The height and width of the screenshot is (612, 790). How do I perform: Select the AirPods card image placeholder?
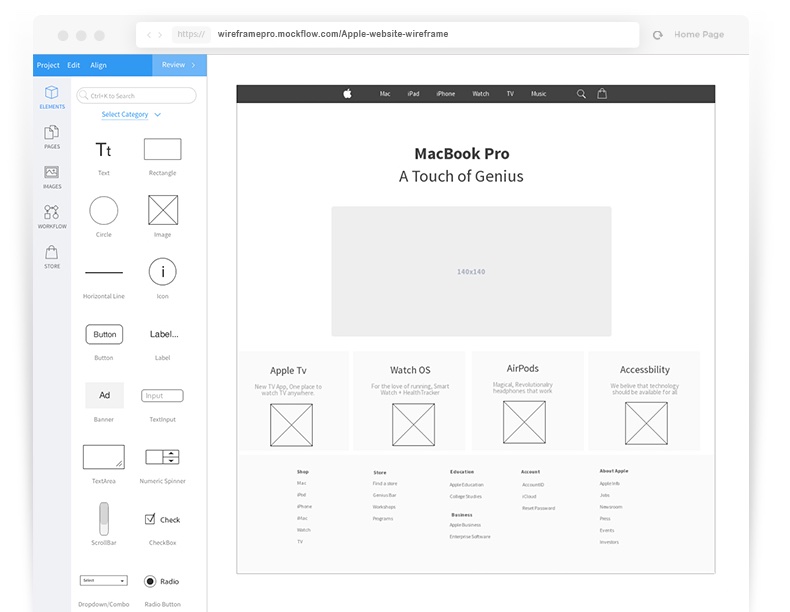tap(524, 422)
